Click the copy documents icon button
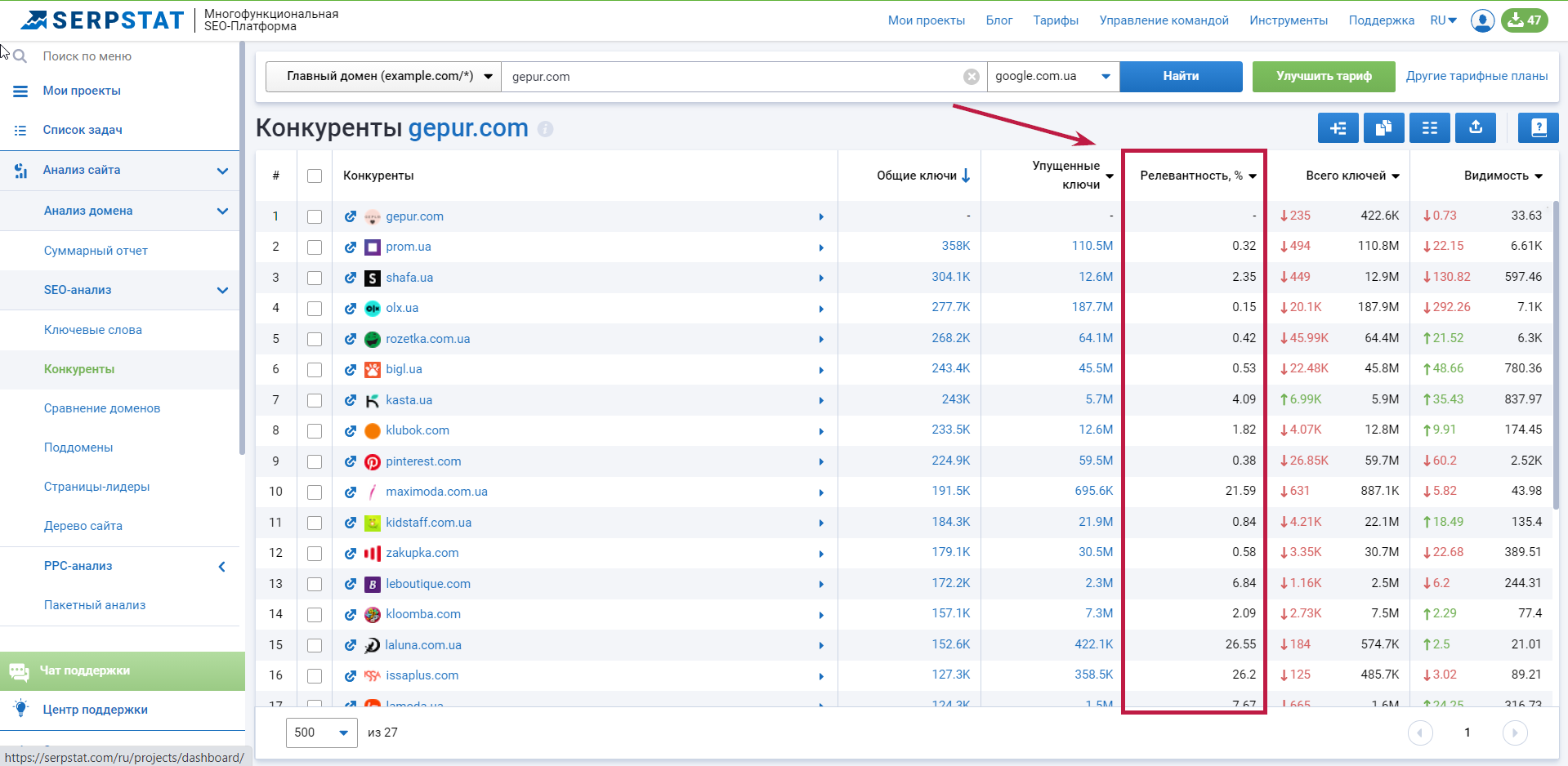 (1383, 128)
